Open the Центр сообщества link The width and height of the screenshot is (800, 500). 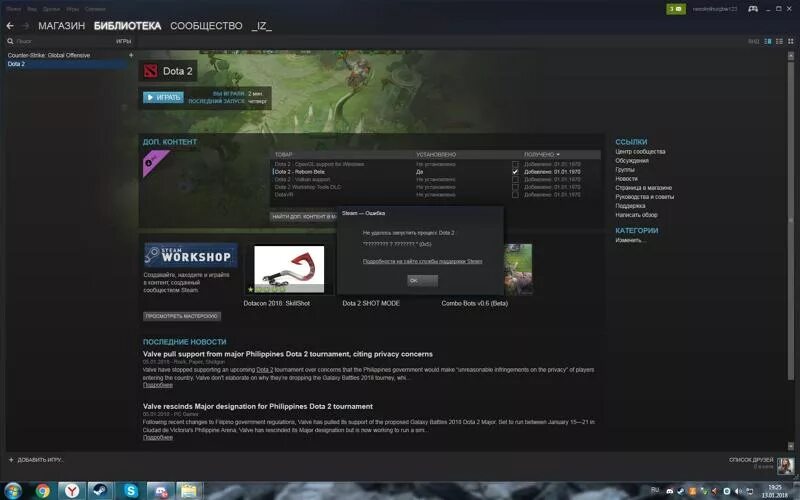tap(640, 152)
